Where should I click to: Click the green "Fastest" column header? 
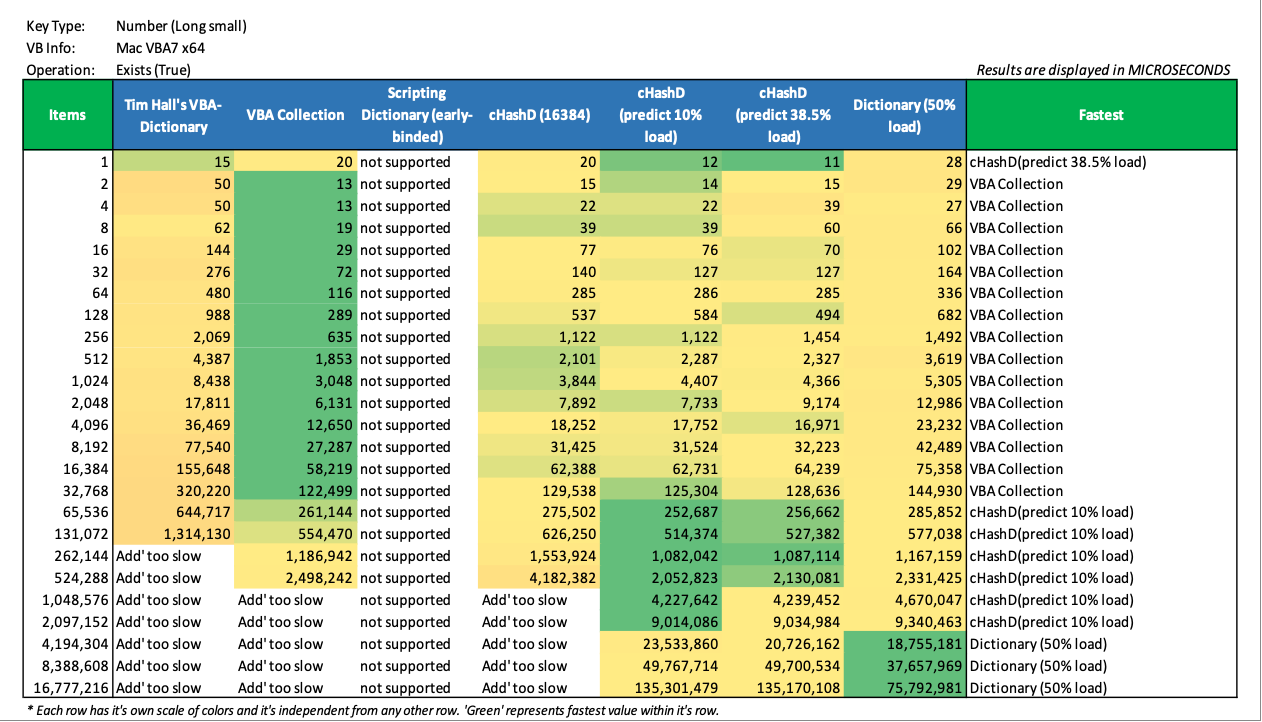pyautogui.click(x=1101, y=115)
